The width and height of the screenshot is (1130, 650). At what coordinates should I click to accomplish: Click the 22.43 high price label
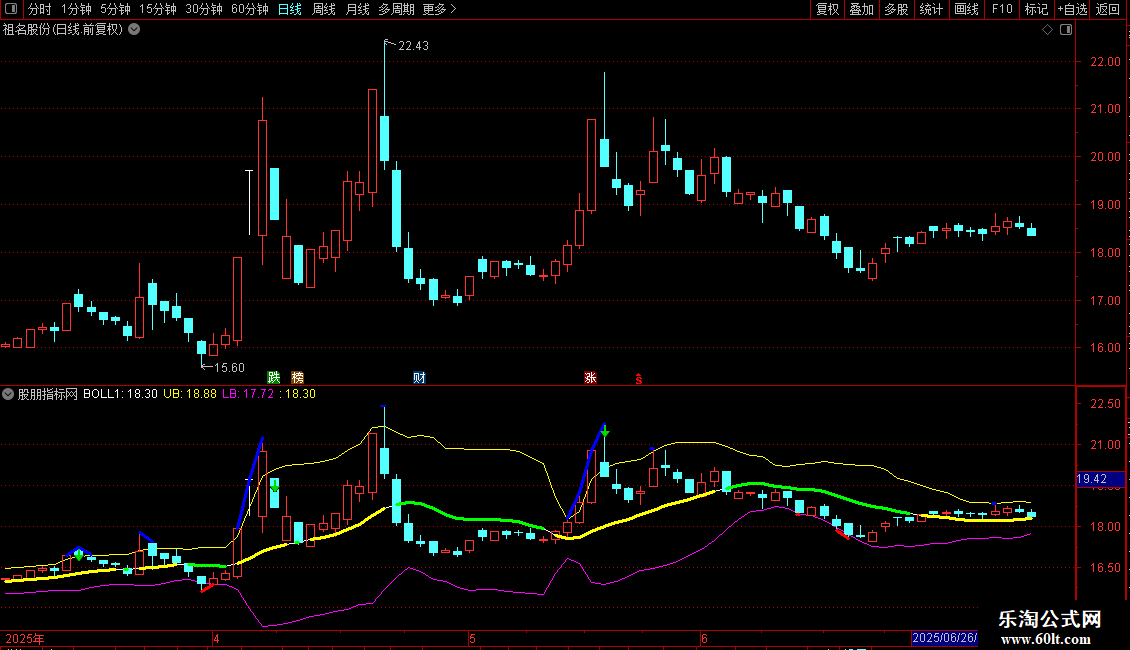click(x=413, y=45)
